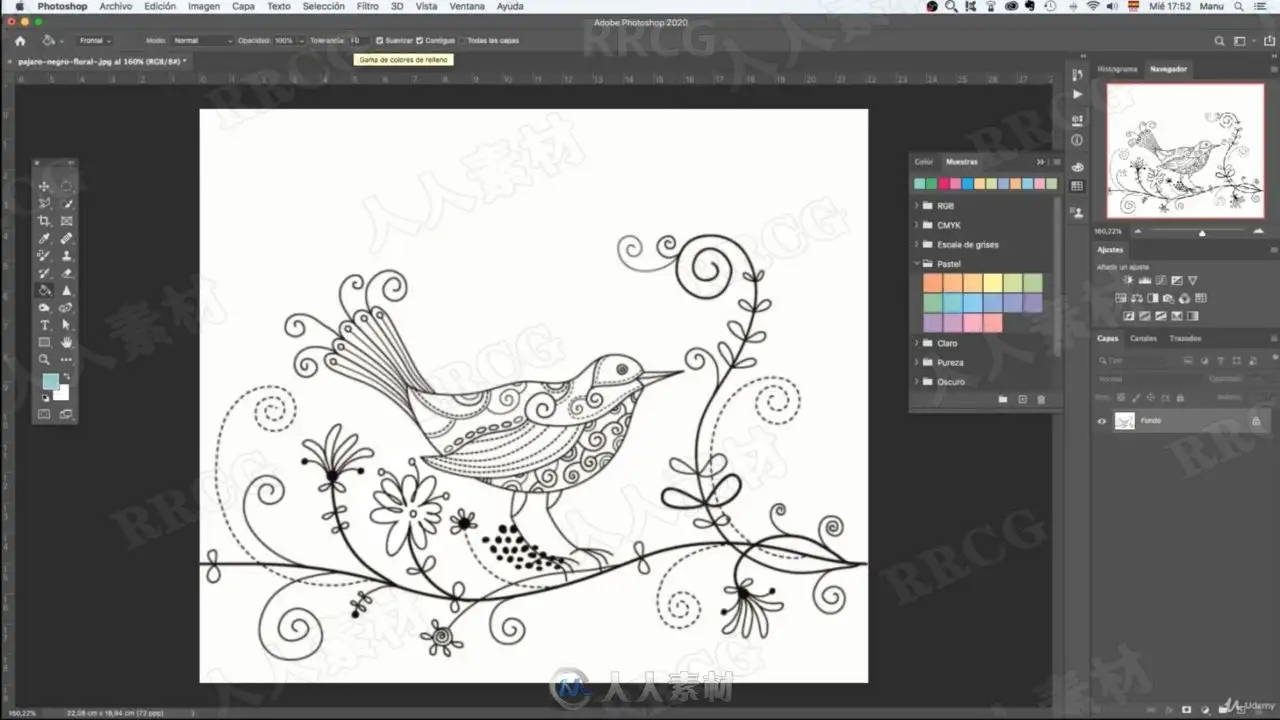Expand the RGB swatch group
Image resolution: width=1280 pixels, height=720 pixels.
(x=917, y=206)
